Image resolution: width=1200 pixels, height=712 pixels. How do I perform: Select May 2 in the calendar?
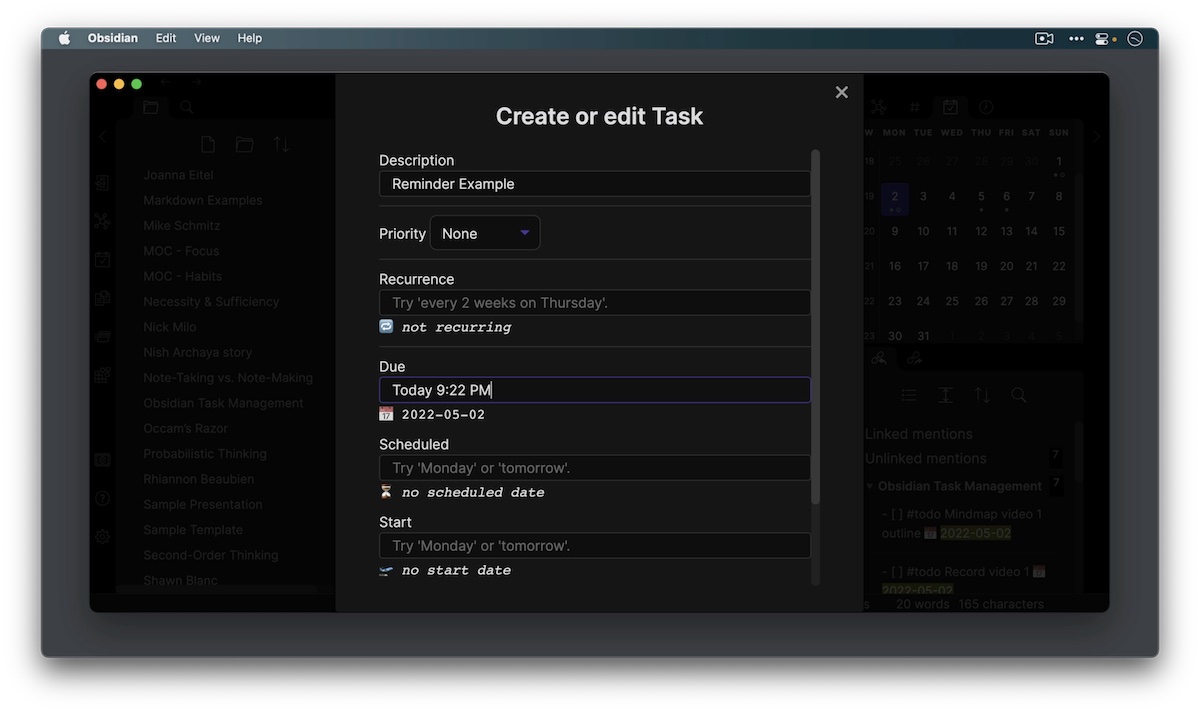click(x=895, y=198)
